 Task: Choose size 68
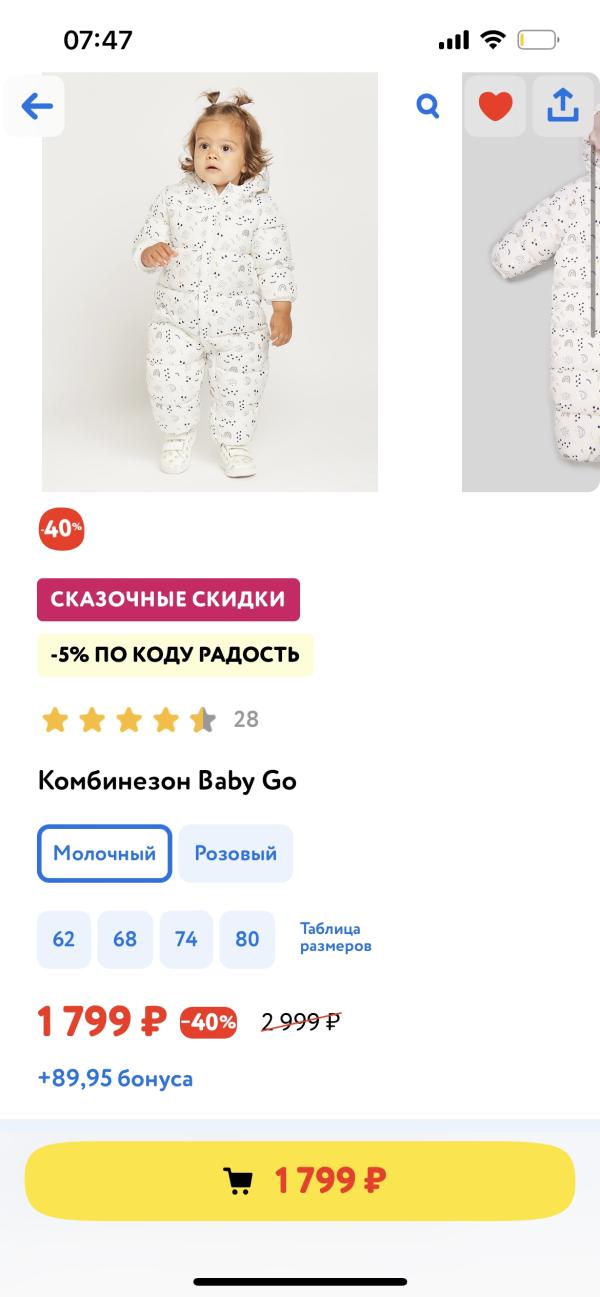(x=125, y=939)
